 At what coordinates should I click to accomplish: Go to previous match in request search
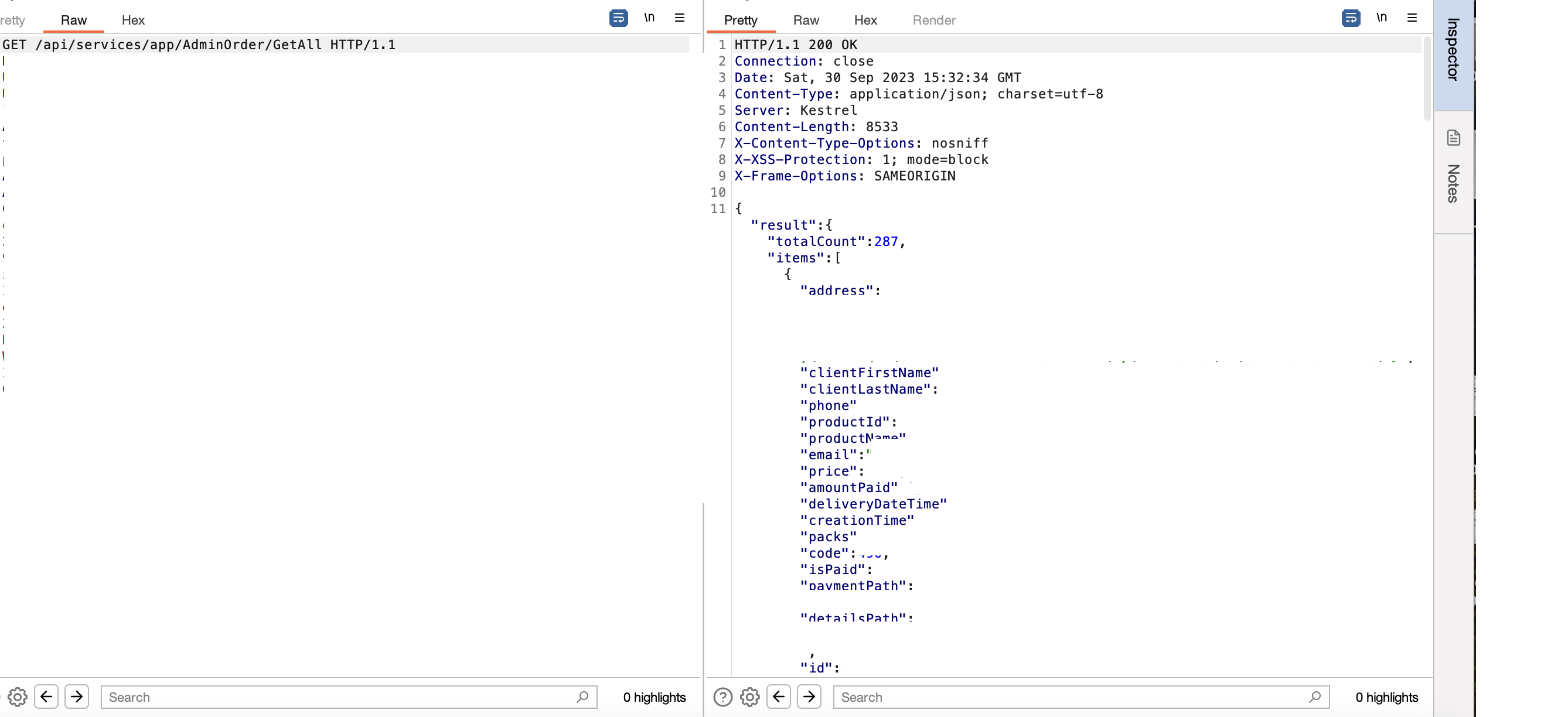tap(46, 696)
